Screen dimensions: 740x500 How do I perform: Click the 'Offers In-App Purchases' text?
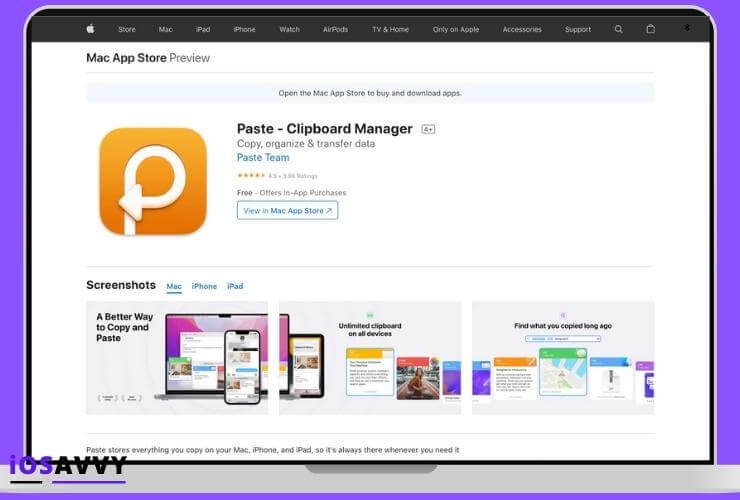pos(303,193)
